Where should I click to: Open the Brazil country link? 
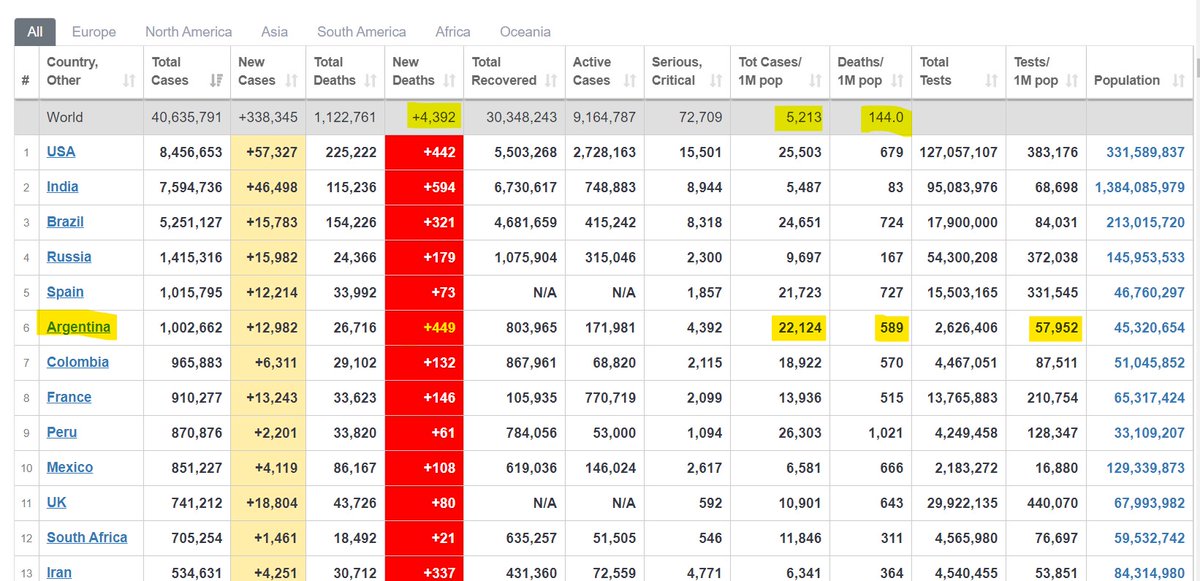tap(65, 222)
